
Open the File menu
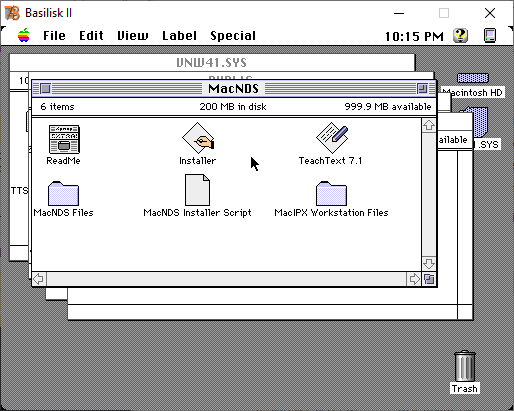click(54, 36)
